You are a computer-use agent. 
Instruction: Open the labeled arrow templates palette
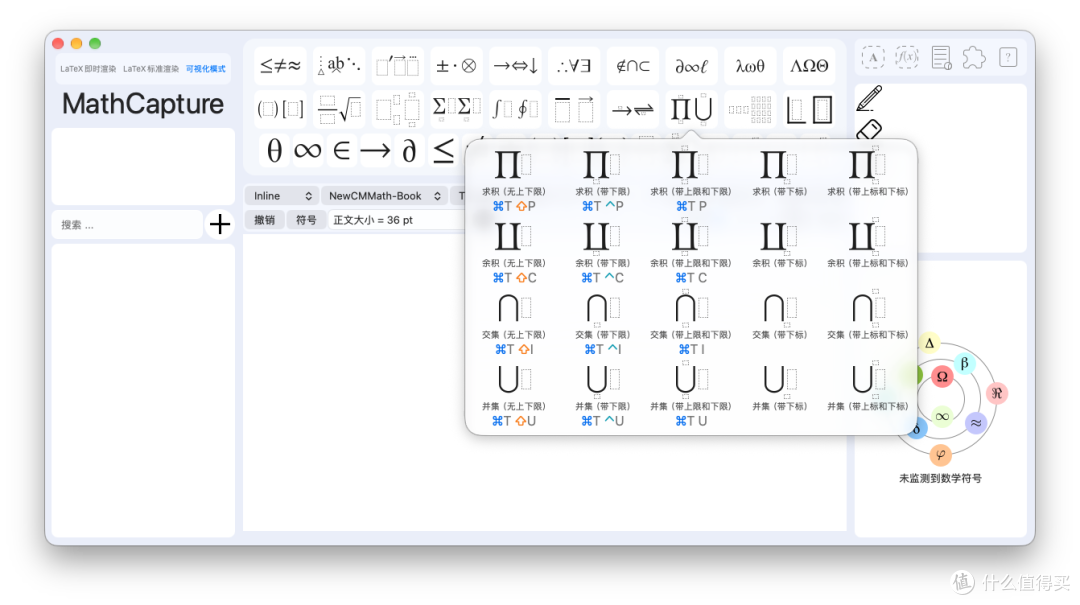[x=633, y=109]
